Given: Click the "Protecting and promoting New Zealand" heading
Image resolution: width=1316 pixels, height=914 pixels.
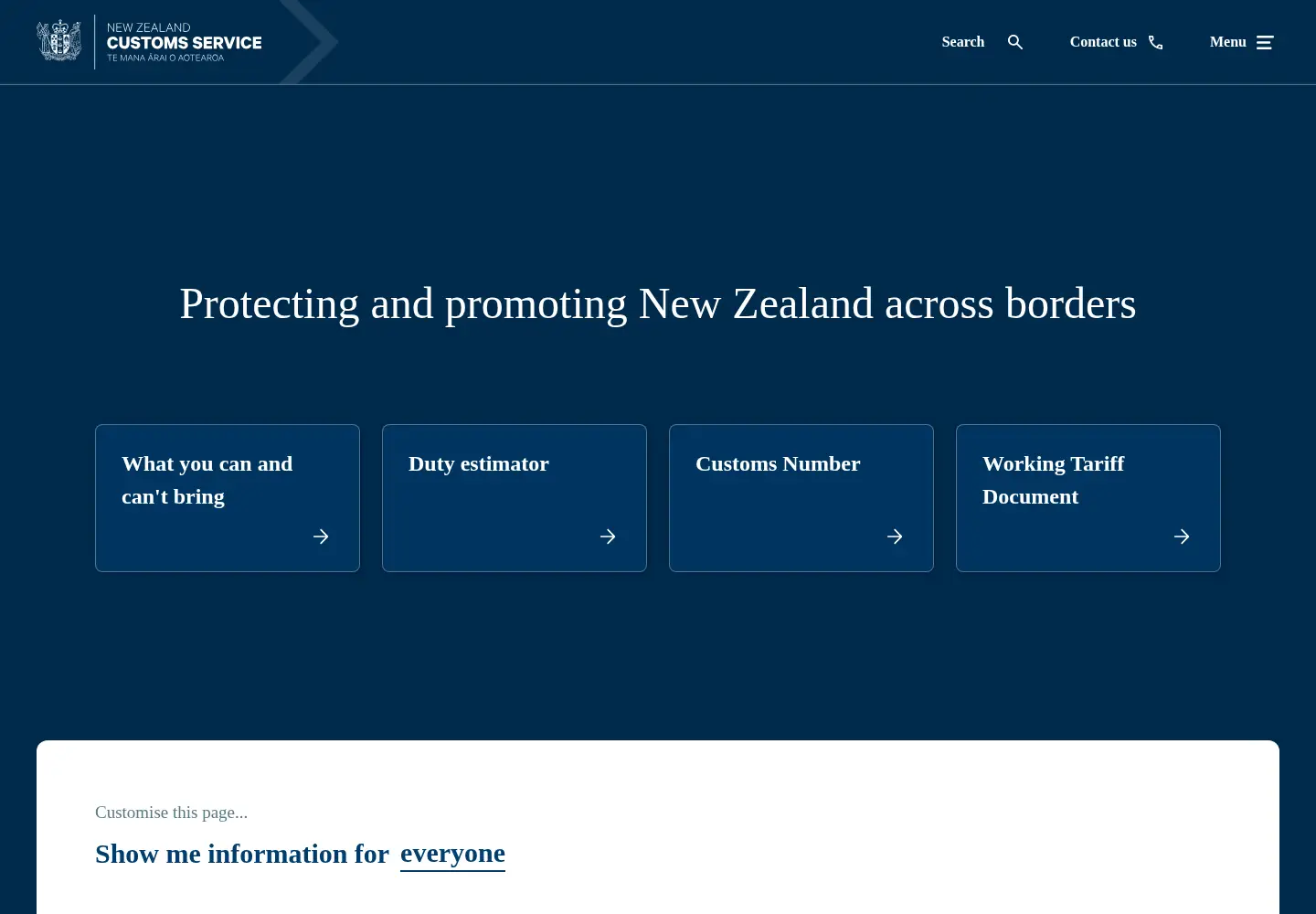Looking at the screenshot, I should (x=658, y=303).
